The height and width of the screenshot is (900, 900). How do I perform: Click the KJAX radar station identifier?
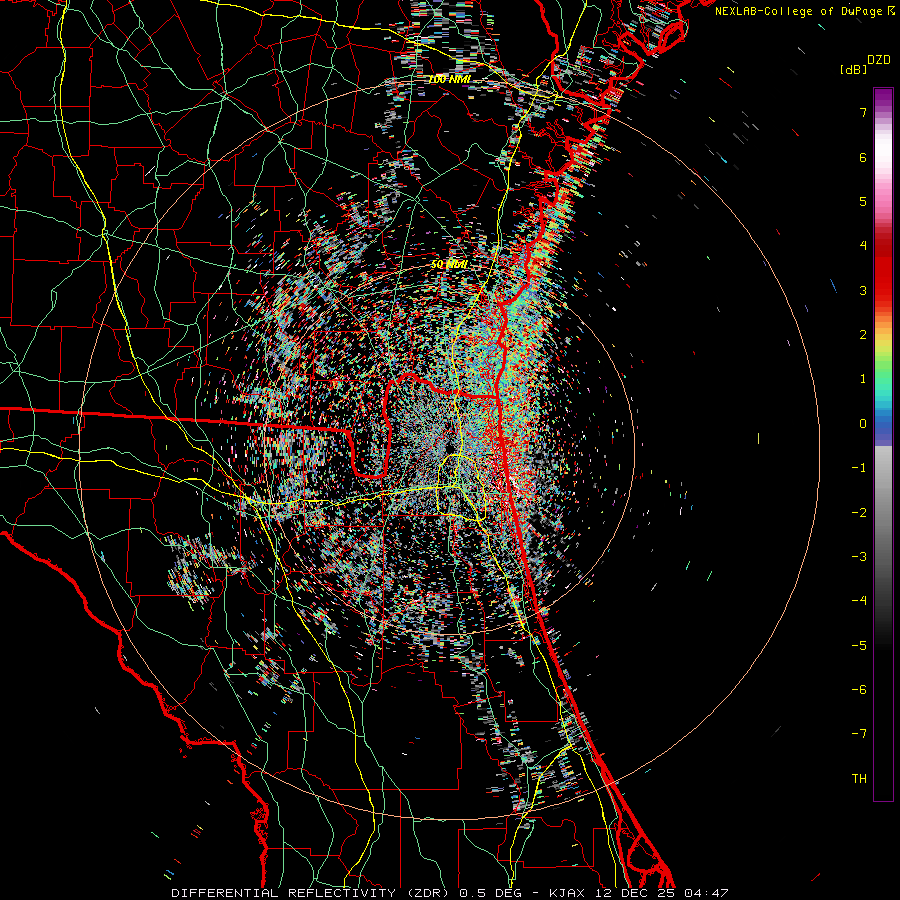(567, 893)
